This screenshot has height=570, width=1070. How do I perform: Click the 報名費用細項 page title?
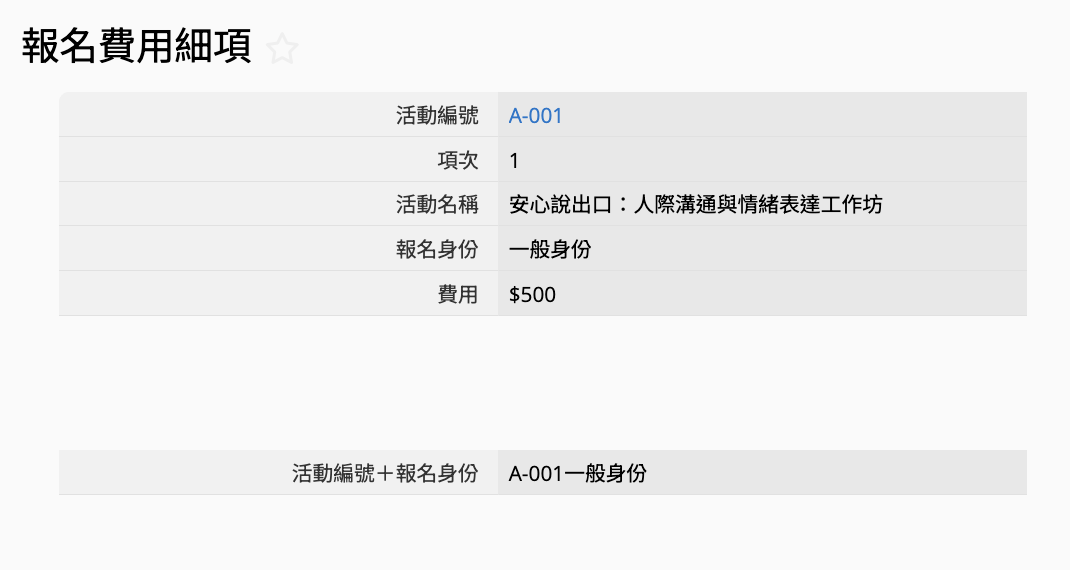[137, 47]
